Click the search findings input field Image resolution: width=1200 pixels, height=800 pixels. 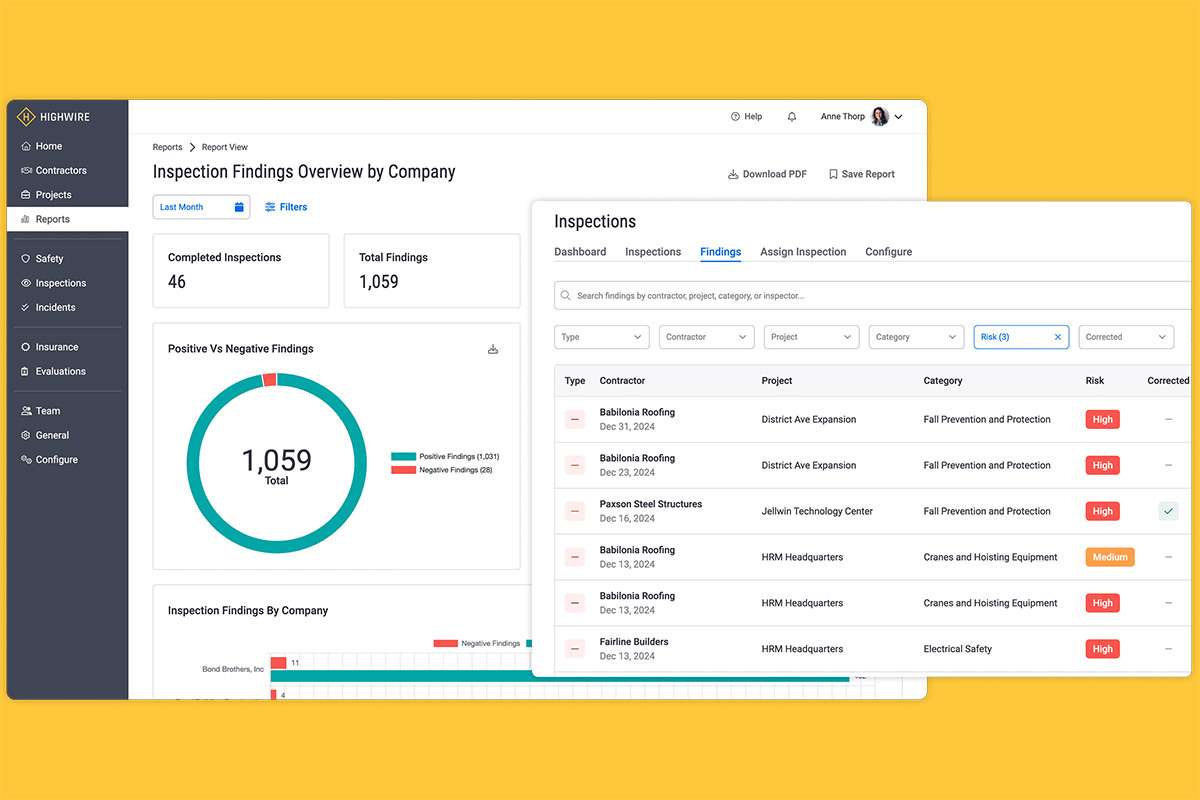coord(872,296)
